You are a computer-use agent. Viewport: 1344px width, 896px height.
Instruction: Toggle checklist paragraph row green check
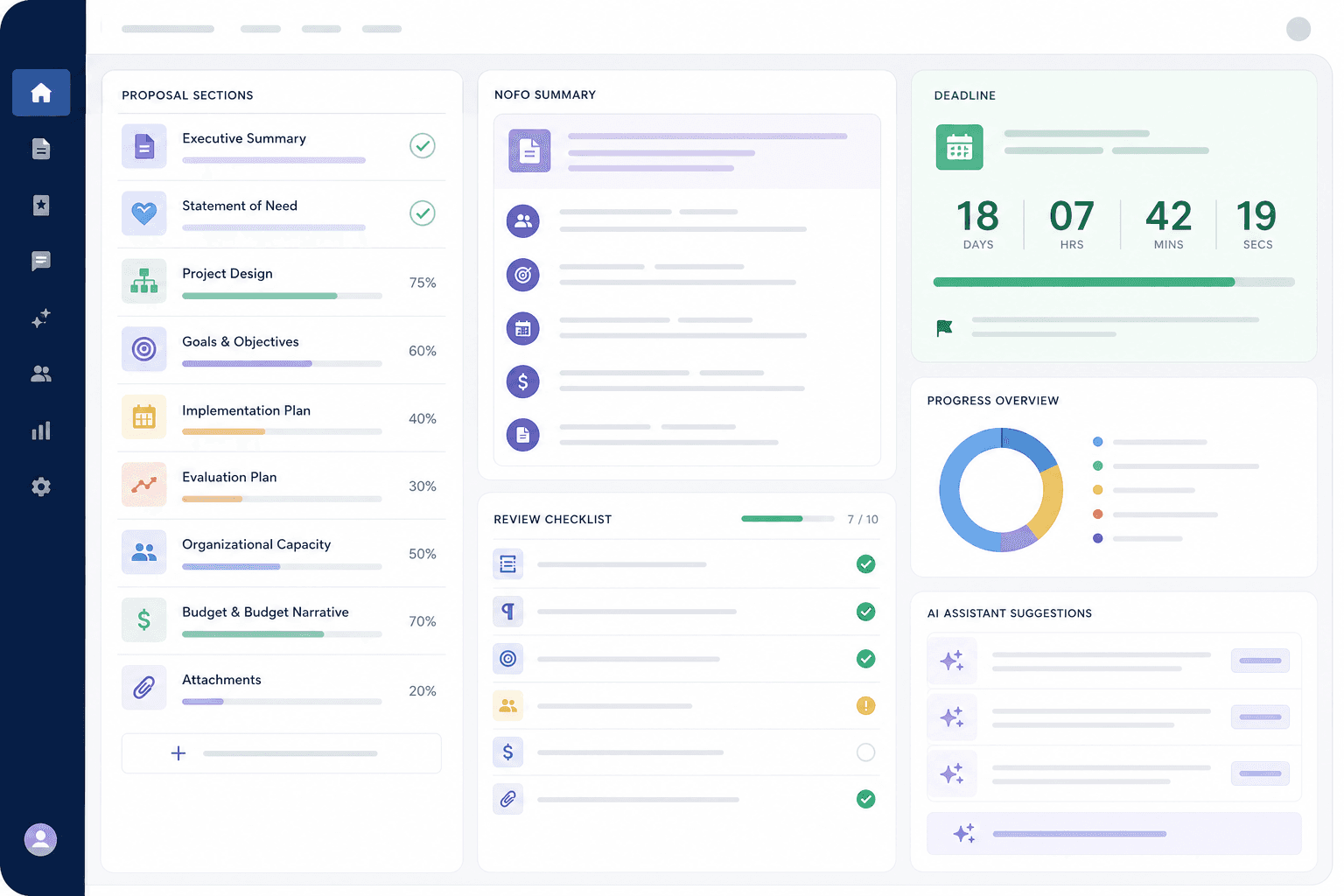866,612
